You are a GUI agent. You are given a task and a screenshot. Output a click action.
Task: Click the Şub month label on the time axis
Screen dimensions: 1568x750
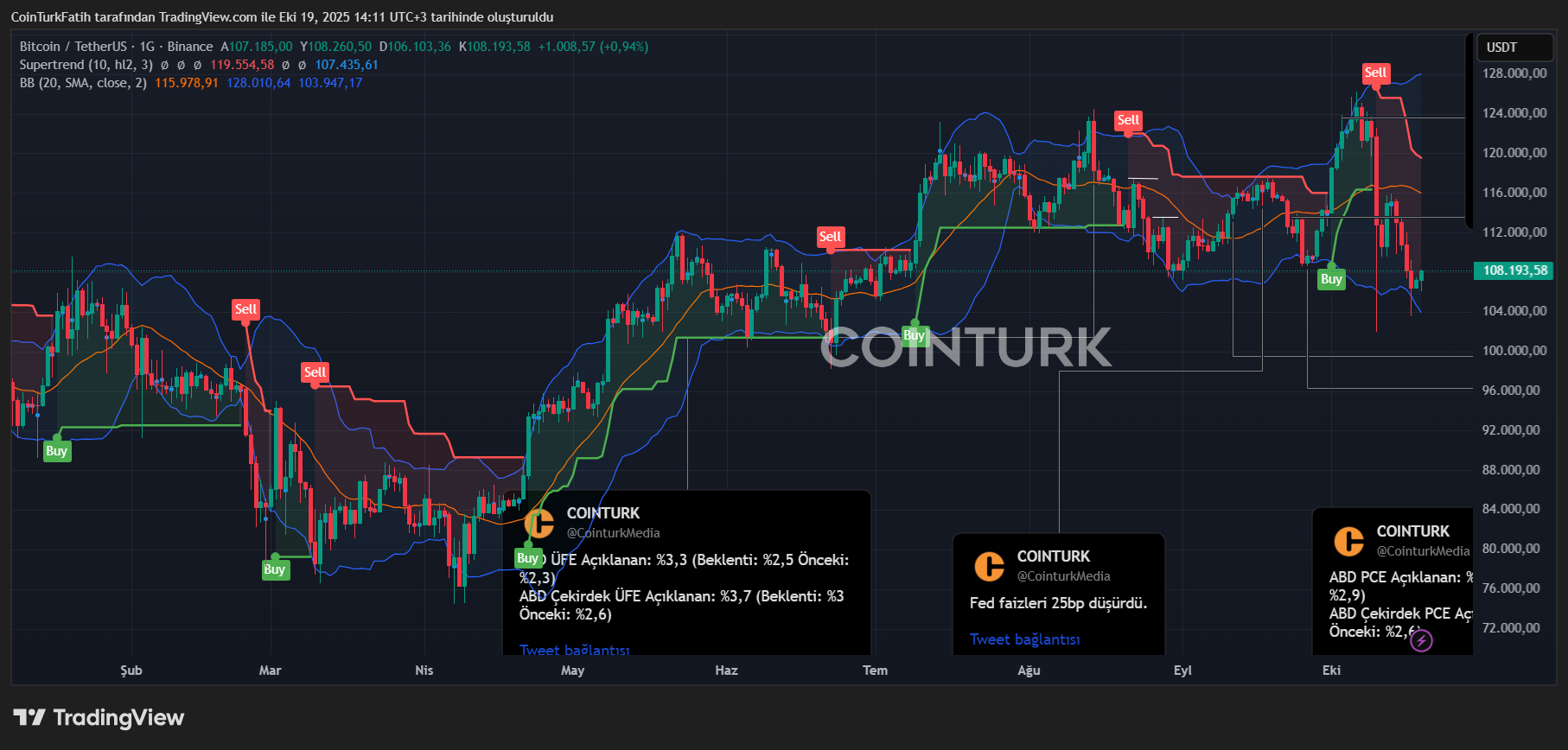tap(131, 671)
